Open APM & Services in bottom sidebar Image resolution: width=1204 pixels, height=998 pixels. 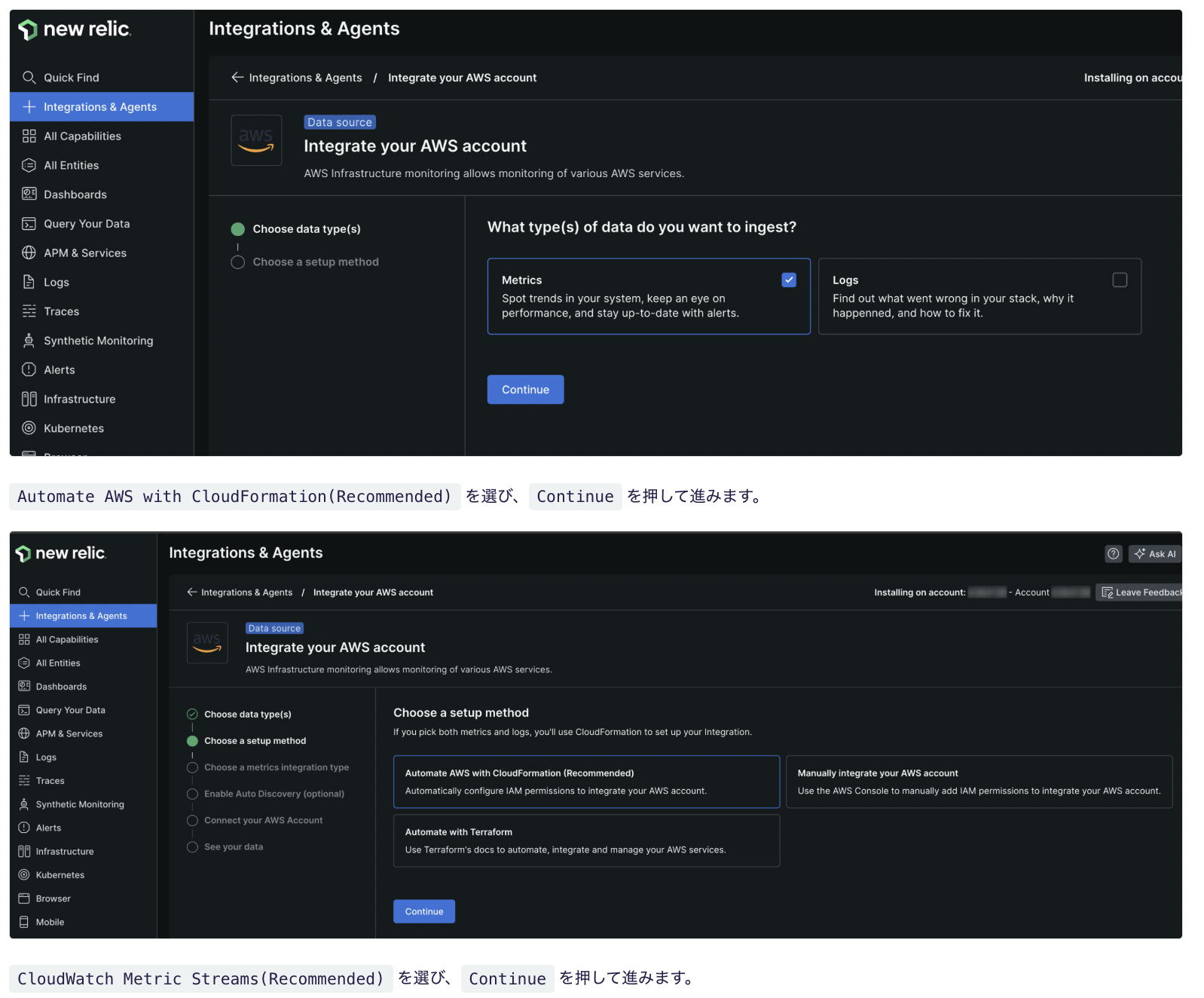pyautogui.click(x=84, y=733)
